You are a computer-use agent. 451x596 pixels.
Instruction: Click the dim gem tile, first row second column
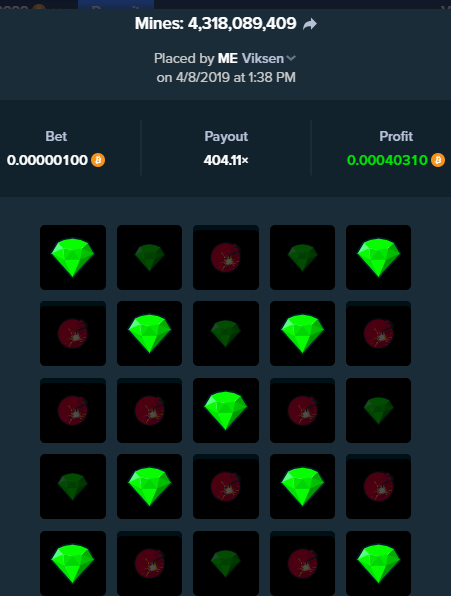pos(149,257)
